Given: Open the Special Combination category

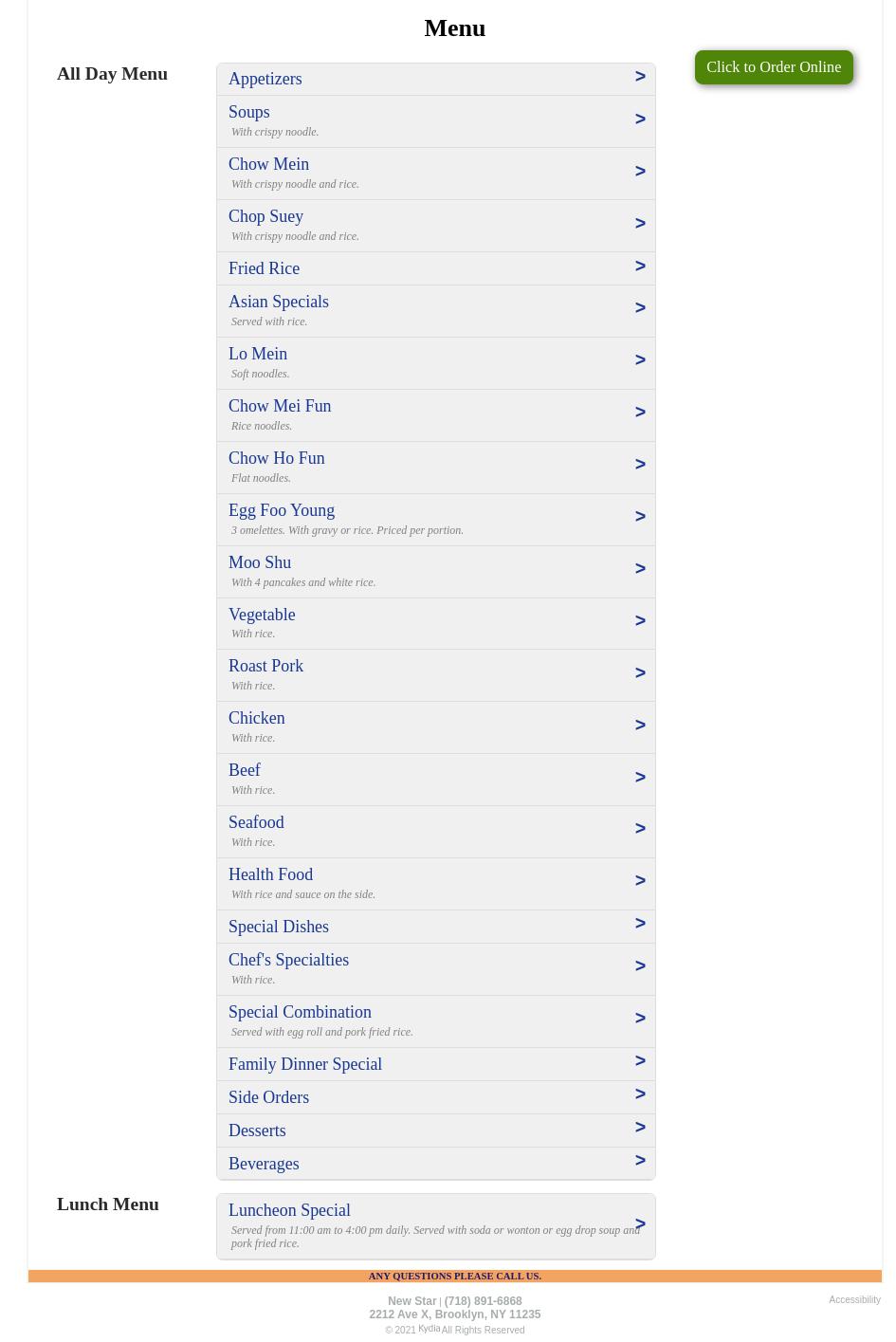Looking at the screenshot, I should (x=300, y=1012).
